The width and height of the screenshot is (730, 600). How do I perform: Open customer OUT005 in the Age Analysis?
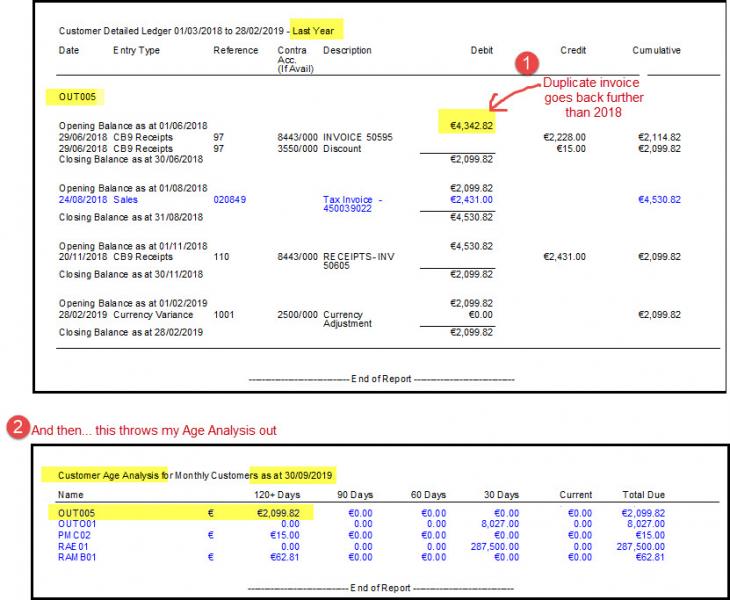(x=78, y=512)
